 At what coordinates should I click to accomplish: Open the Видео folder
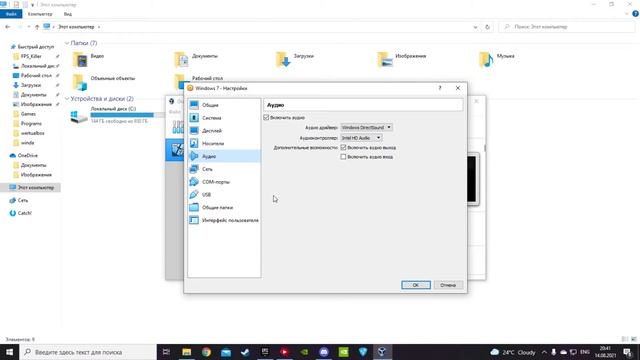coord(89,59)
